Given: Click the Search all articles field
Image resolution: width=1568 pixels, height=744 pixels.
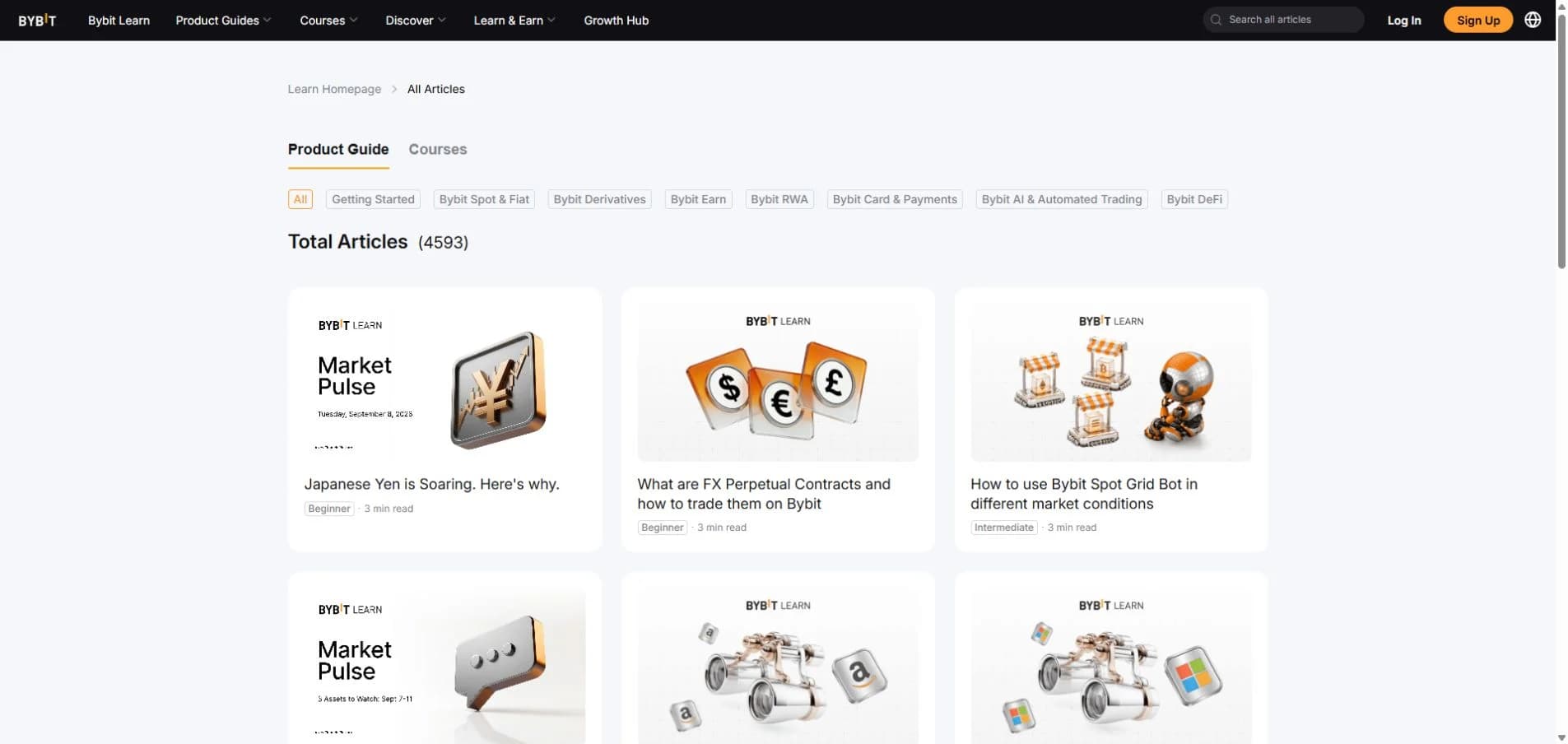Looking at the screenshot, I should pos(1283,20).
